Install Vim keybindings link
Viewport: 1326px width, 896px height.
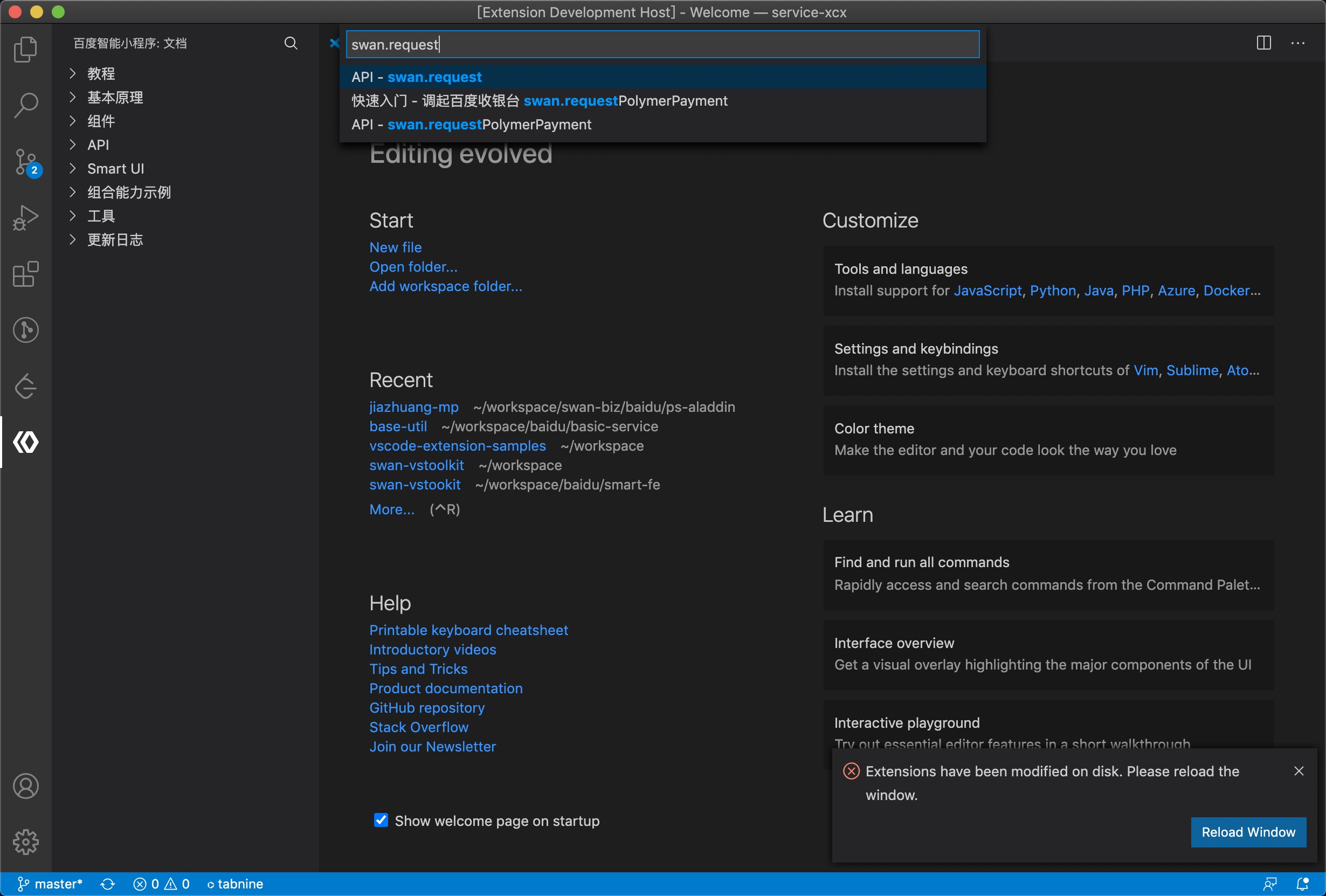coord(1146,370)
